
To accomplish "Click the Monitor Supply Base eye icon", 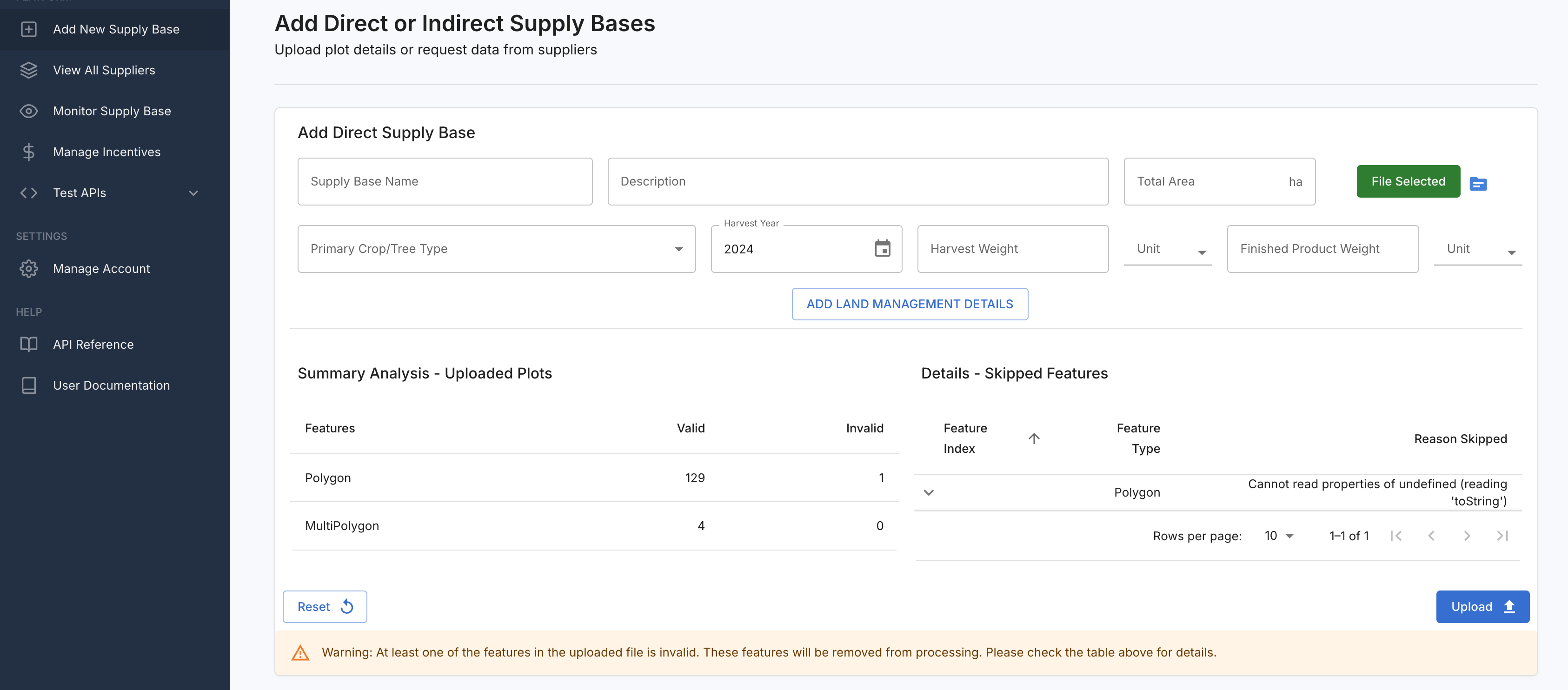I will 29,111.
